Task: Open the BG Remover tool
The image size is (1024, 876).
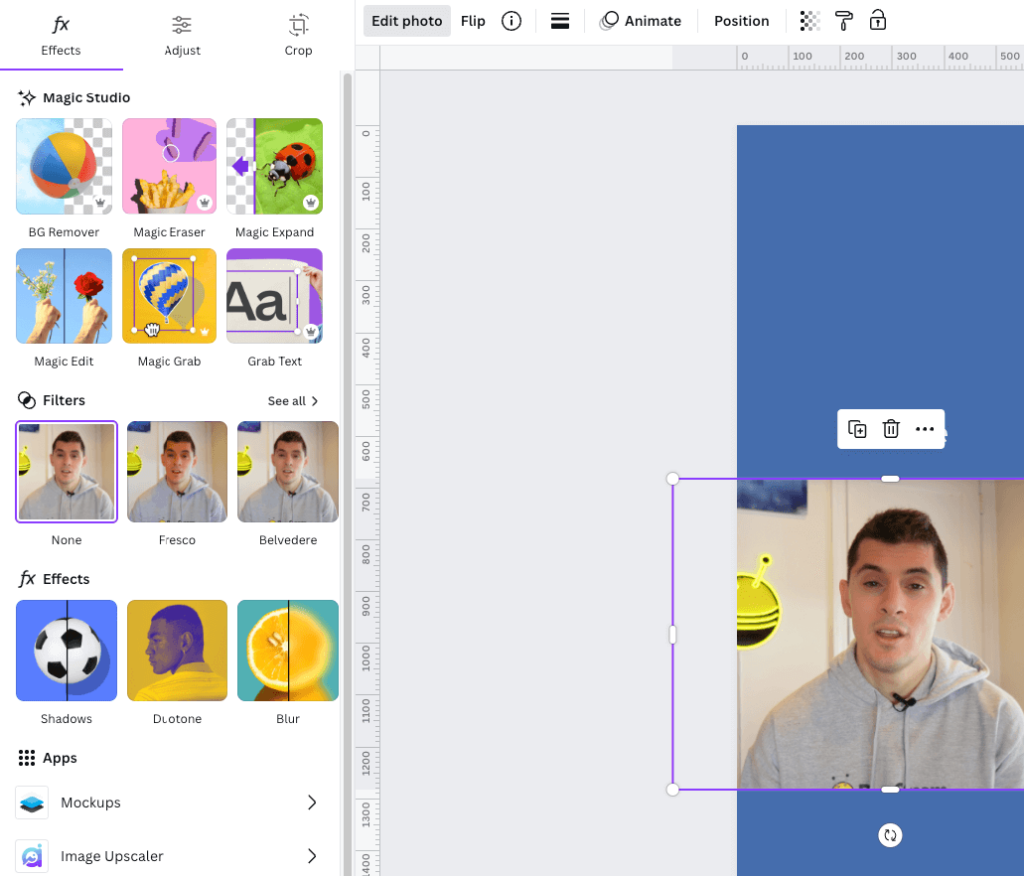Action: 64,167
